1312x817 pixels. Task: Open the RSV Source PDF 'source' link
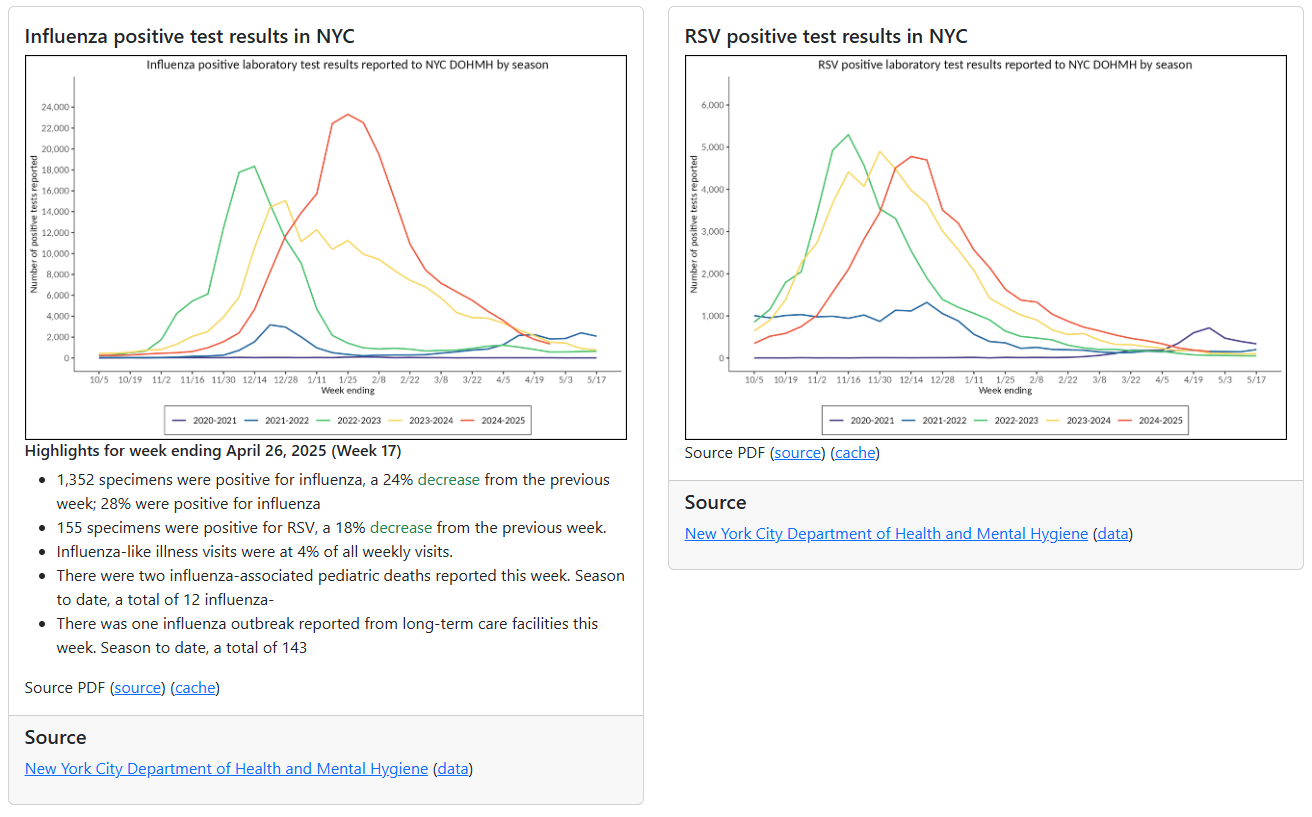click(797, 453)
